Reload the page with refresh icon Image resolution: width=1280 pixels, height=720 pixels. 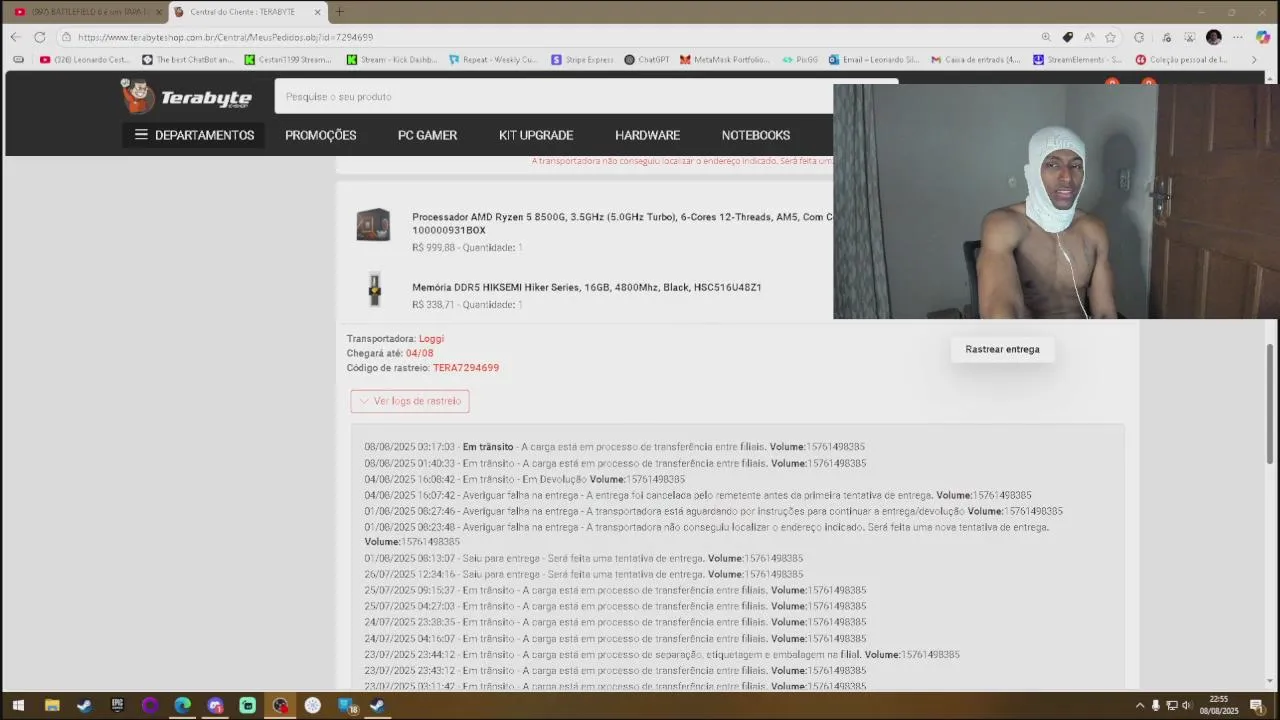[x=39, y=37]
